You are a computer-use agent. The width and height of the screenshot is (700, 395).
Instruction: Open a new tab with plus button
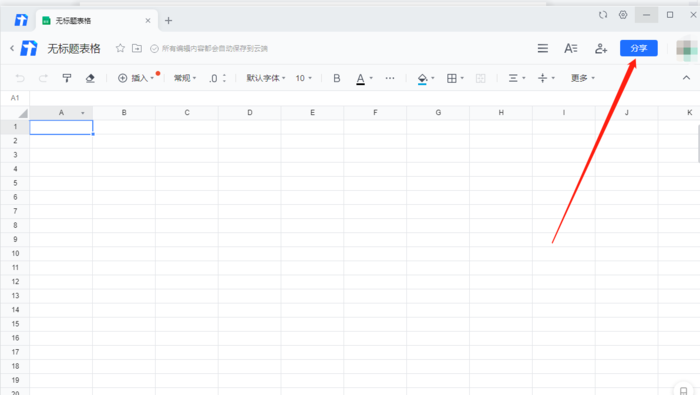point(168,21)
